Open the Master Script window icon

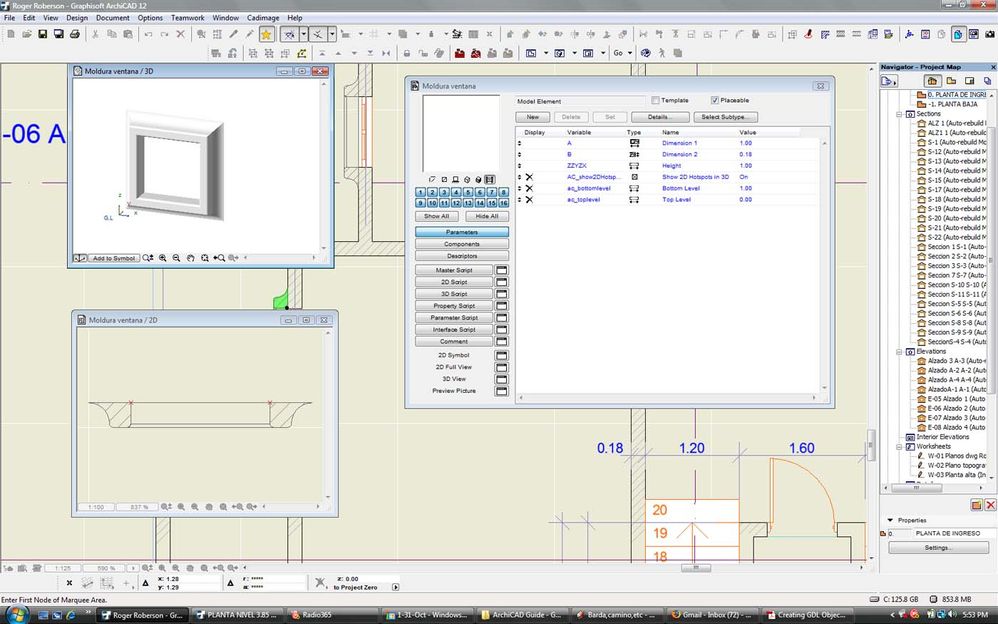tap(502, 270)
